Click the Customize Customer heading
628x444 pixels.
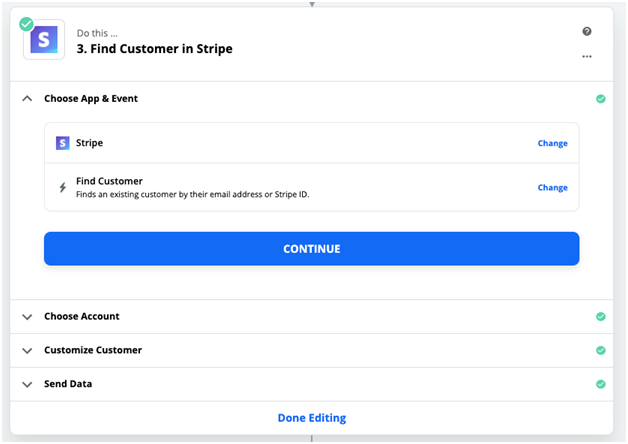pyautogui.click(x=93, y=350)
